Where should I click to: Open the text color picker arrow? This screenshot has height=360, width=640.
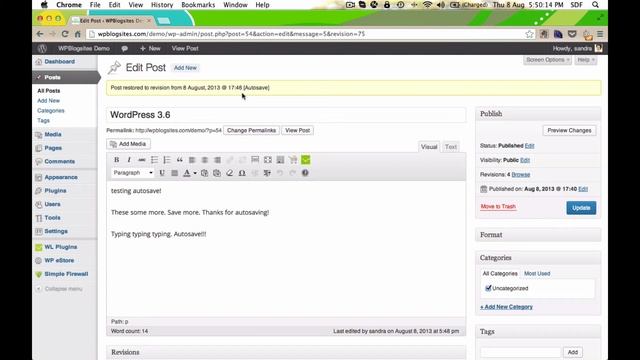tap(195, 173)
